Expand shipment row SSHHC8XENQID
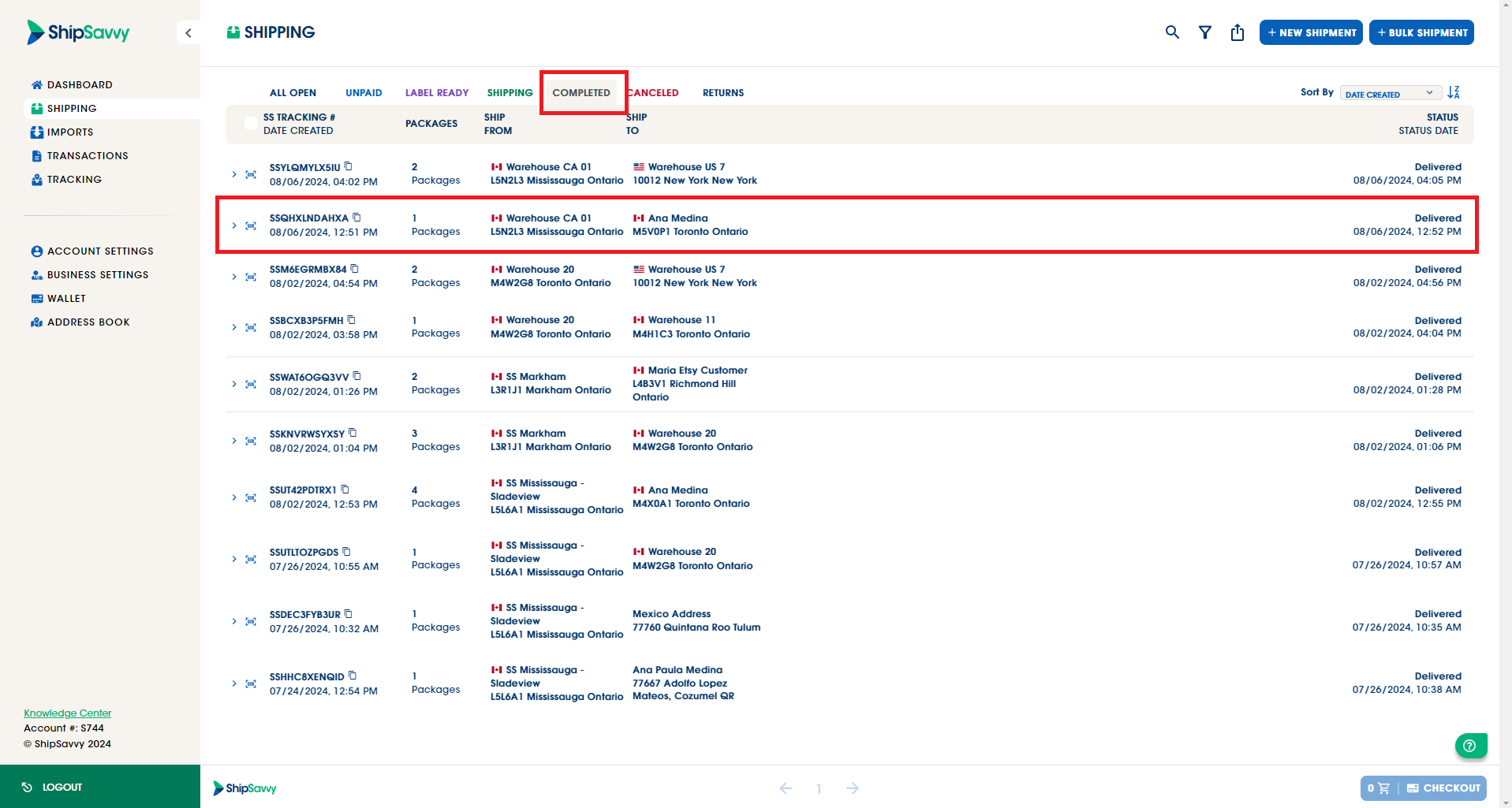The image size is (1512, 808). [234, 683]
